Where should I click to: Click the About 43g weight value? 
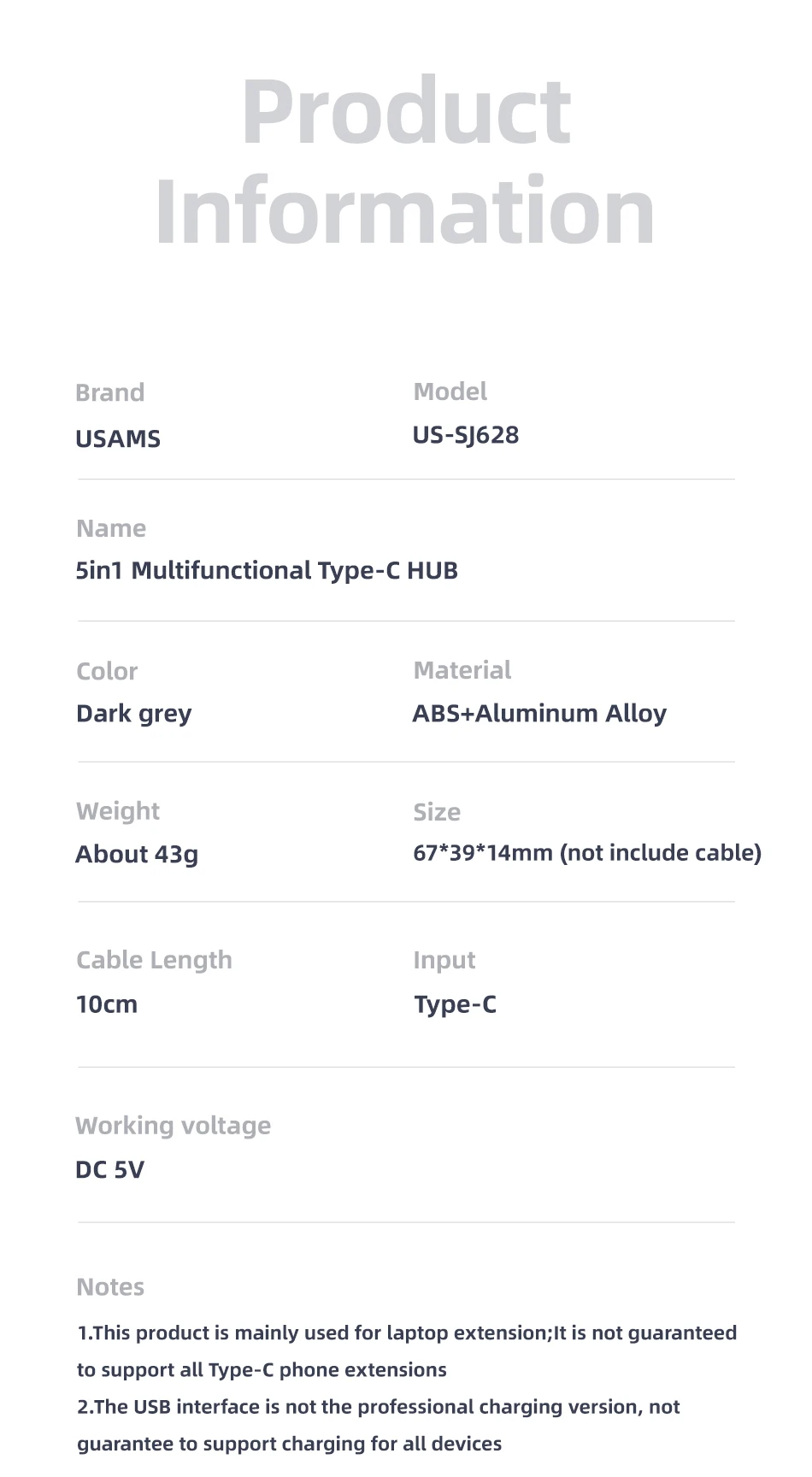click(x=137, y=854)
